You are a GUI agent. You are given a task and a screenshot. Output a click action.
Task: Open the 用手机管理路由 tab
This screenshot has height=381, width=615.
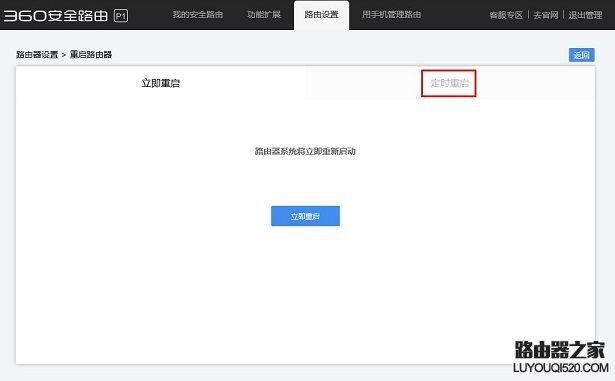tap(391, 15)
